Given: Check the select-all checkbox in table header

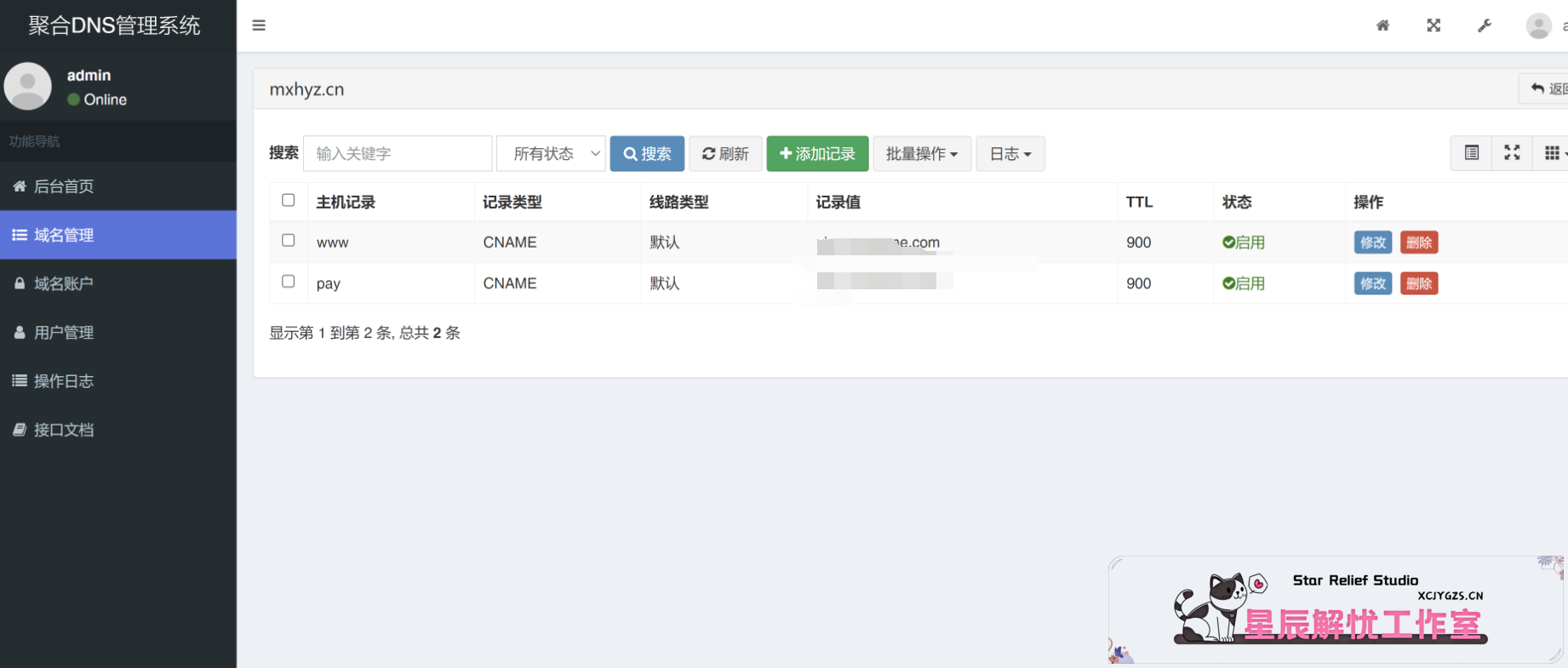Looking at the screenshot, I should [289, 201].
